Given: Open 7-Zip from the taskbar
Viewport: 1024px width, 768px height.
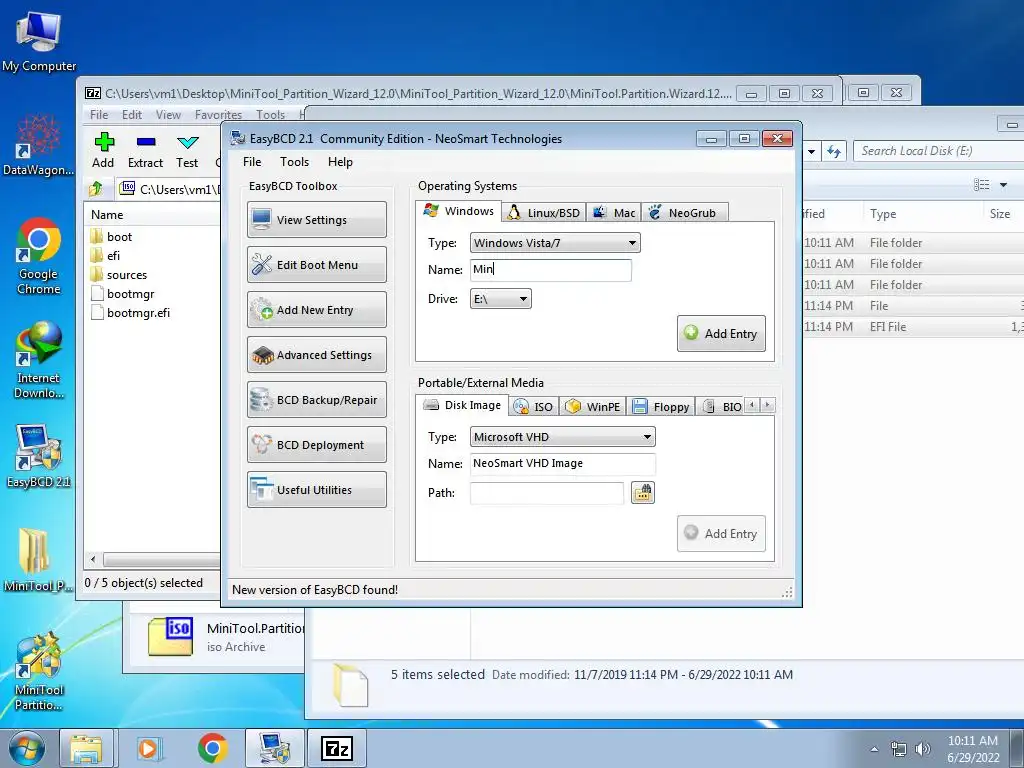Looking at the screenshot, I should [x=337, y=748].
